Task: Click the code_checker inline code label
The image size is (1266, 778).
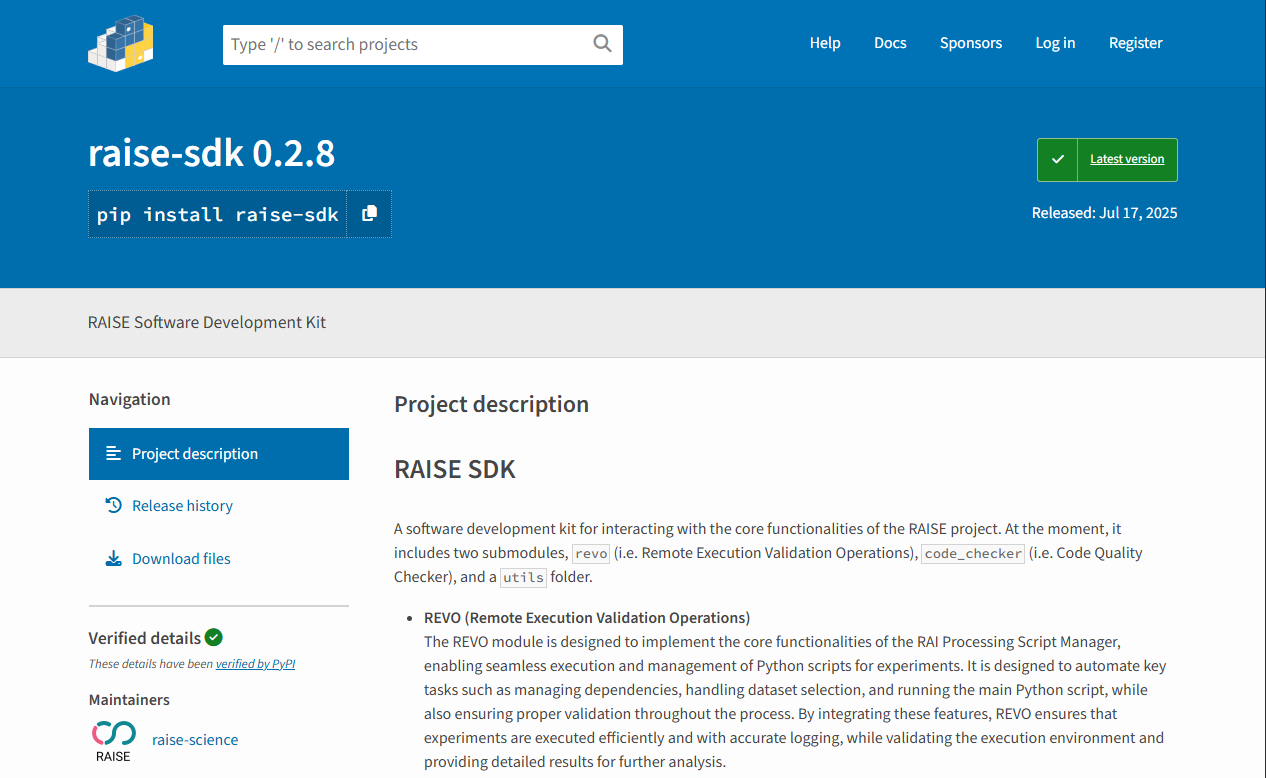Action: 973,553
